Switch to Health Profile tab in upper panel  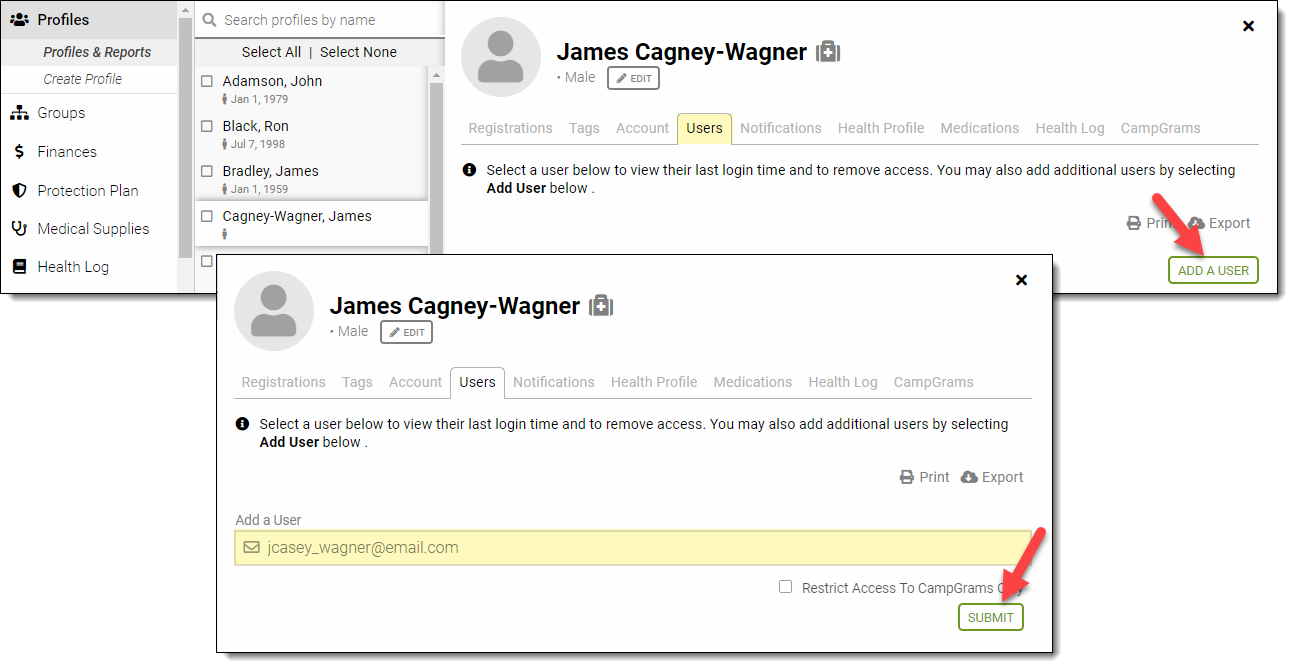(x=880, y=128)
